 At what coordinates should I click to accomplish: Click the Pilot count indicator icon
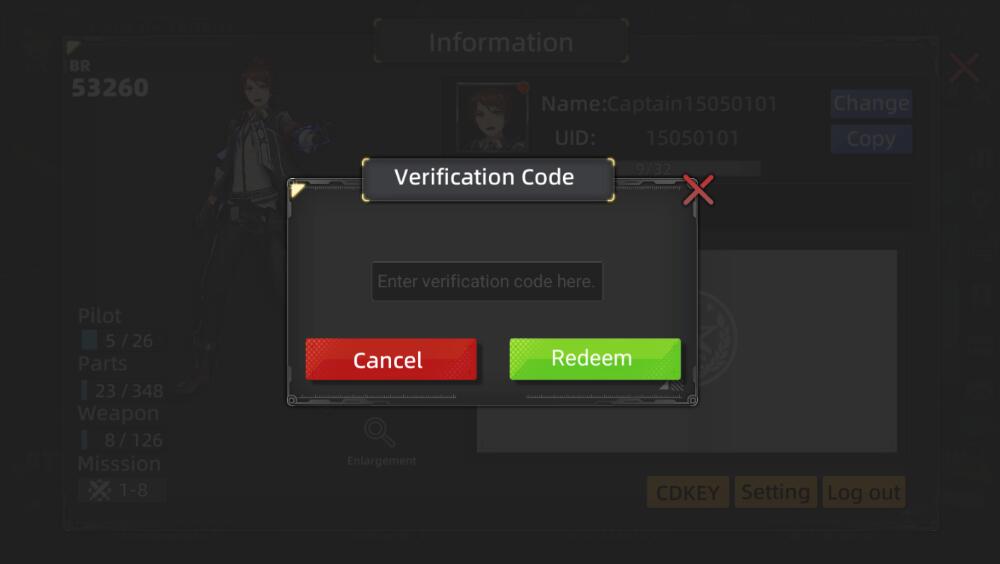coord(89,339)
